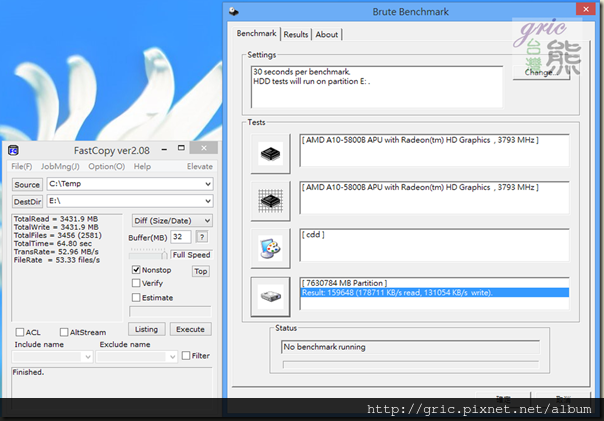Open buffer size help question mark

click(202, 237)
